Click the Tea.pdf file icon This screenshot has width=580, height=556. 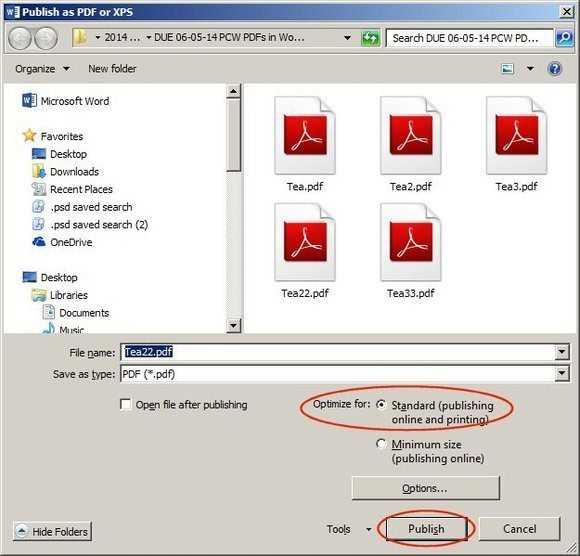(x=305, y=135)
